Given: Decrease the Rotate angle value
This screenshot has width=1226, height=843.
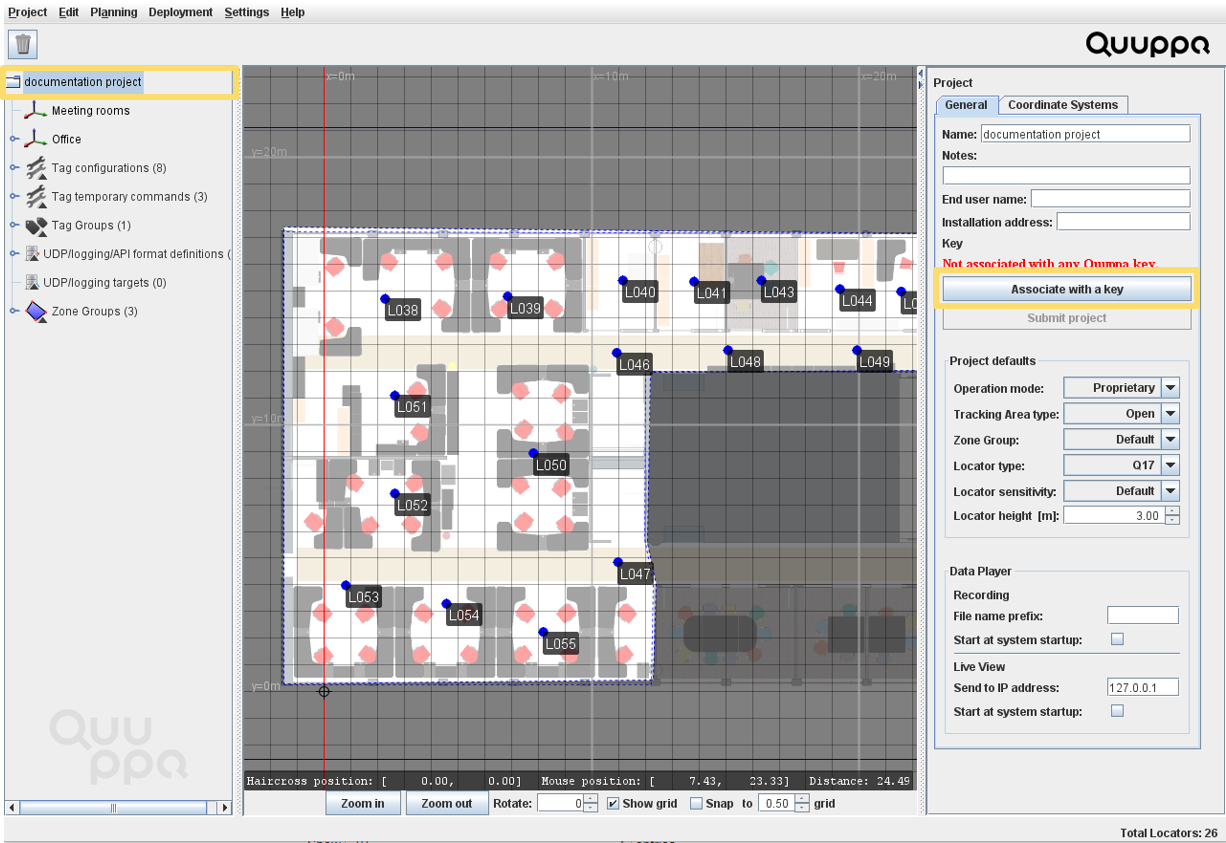Looking at the screenshot, I should click(591, 808).
